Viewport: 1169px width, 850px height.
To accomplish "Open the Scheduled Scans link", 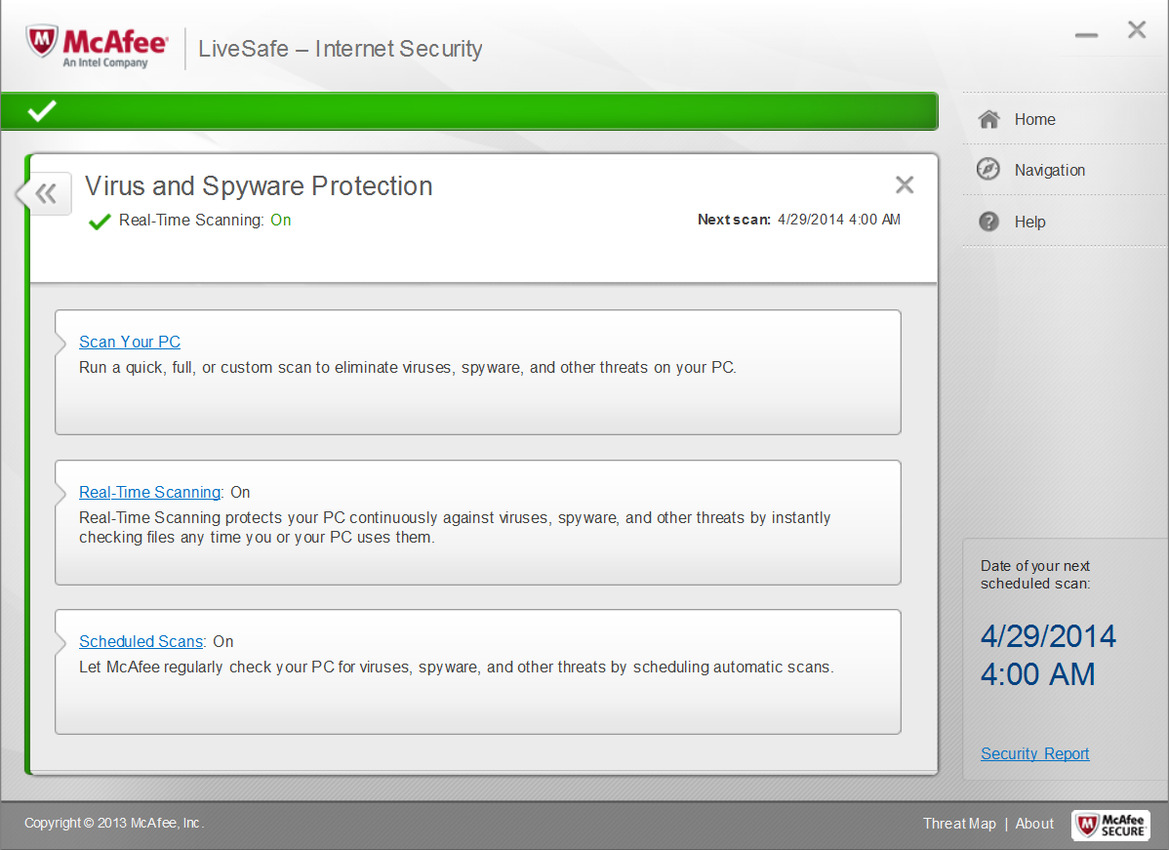I will pyautogui.click(x=141, y=641).
